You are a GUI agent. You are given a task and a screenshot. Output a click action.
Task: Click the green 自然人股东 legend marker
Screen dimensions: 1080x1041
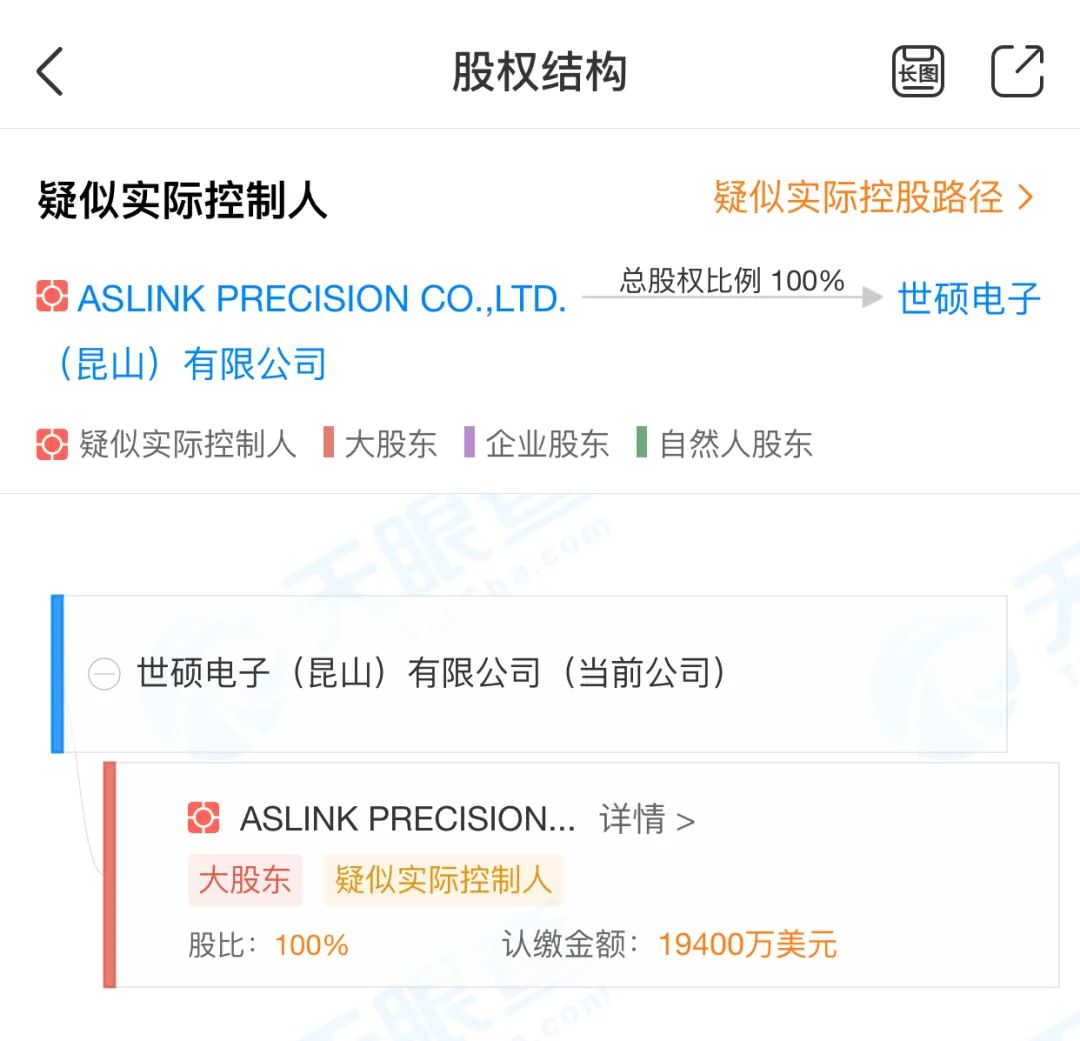(x=641, y=443)
